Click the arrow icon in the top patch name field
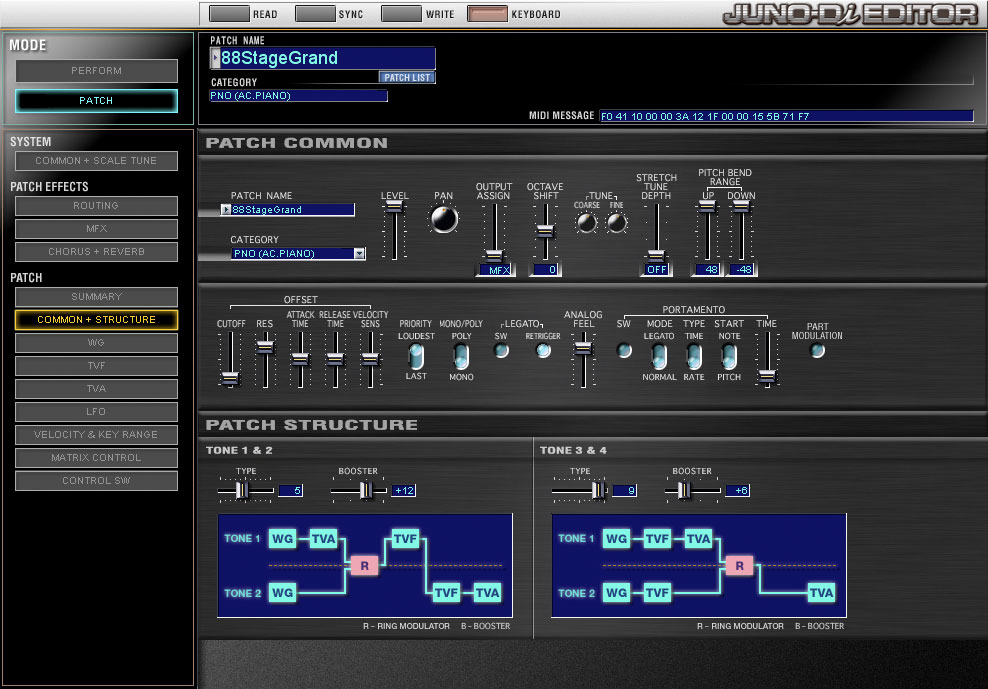Image resolution: width=988 pixels, height=689 pixels. tap(215, 58)
